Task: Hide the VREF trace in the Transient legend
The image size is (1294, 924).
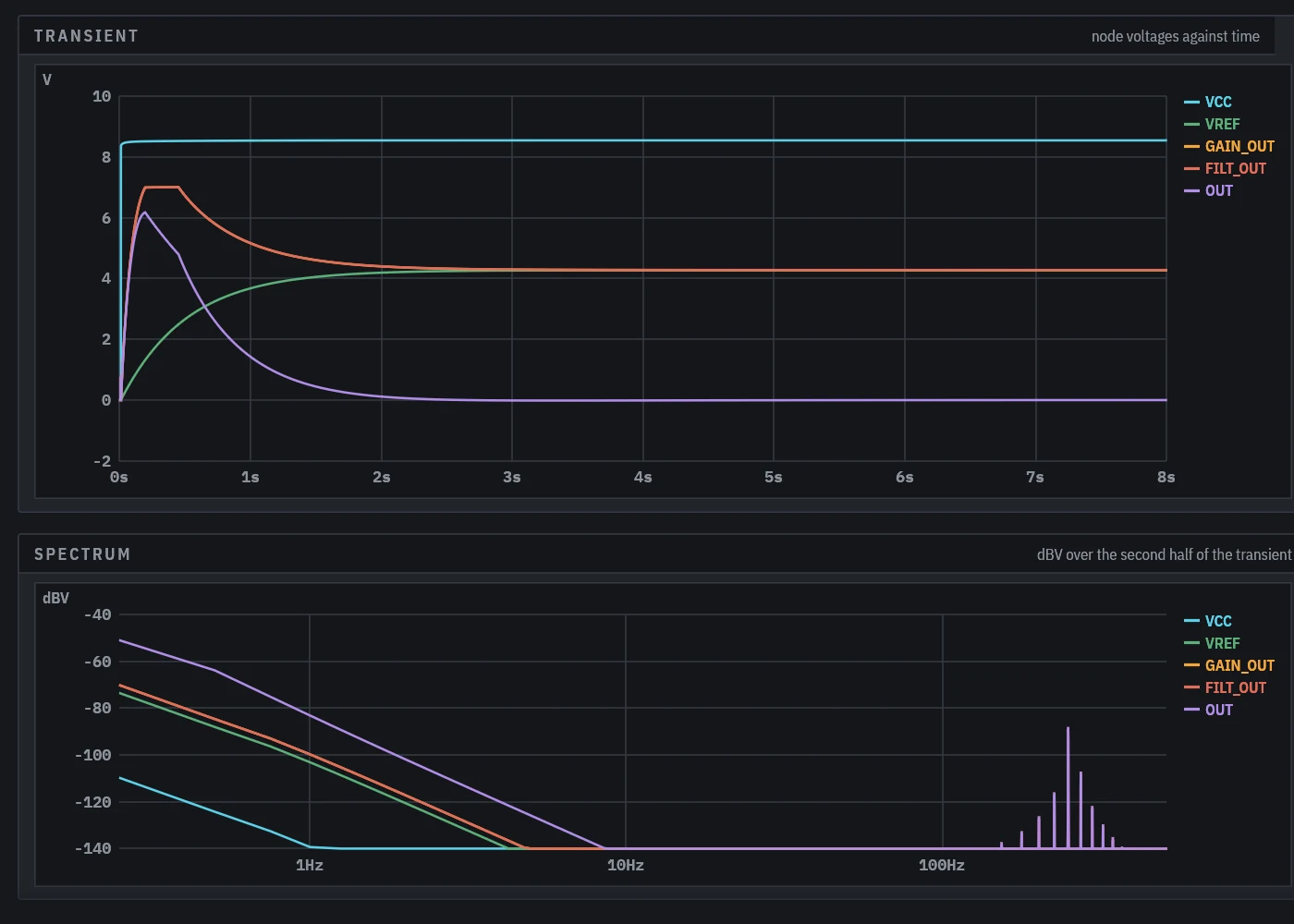Action: tap(1212, 124)
